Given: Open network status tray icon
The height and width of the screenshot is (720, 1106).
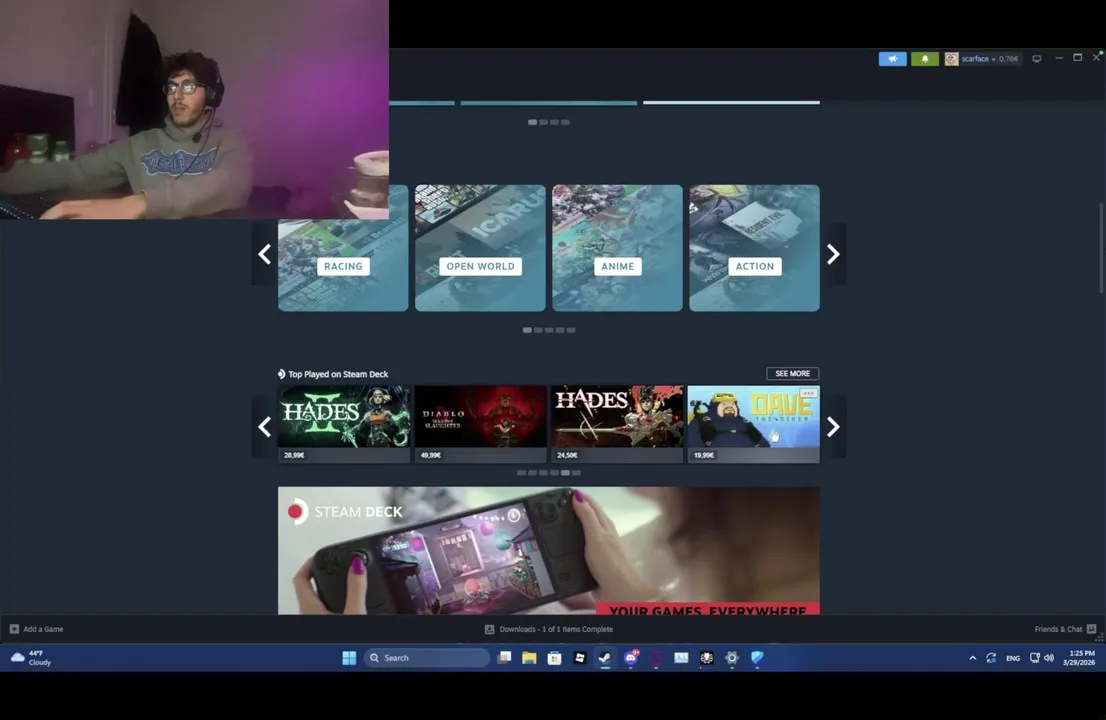Looking at the screenshot, I should (x=1035, y=658).
